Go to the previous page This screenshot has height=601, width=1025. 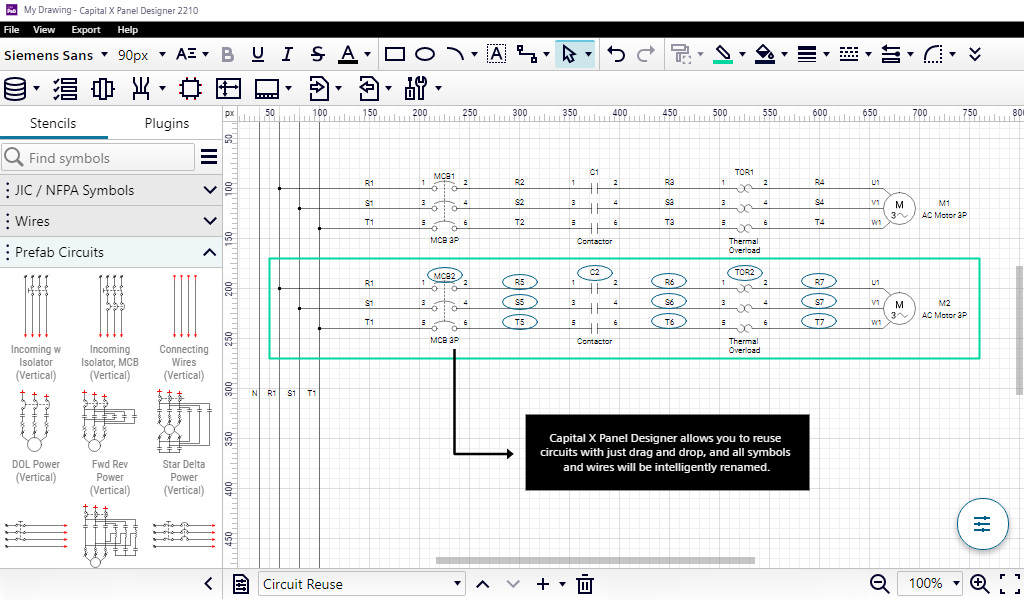point(482,584)
